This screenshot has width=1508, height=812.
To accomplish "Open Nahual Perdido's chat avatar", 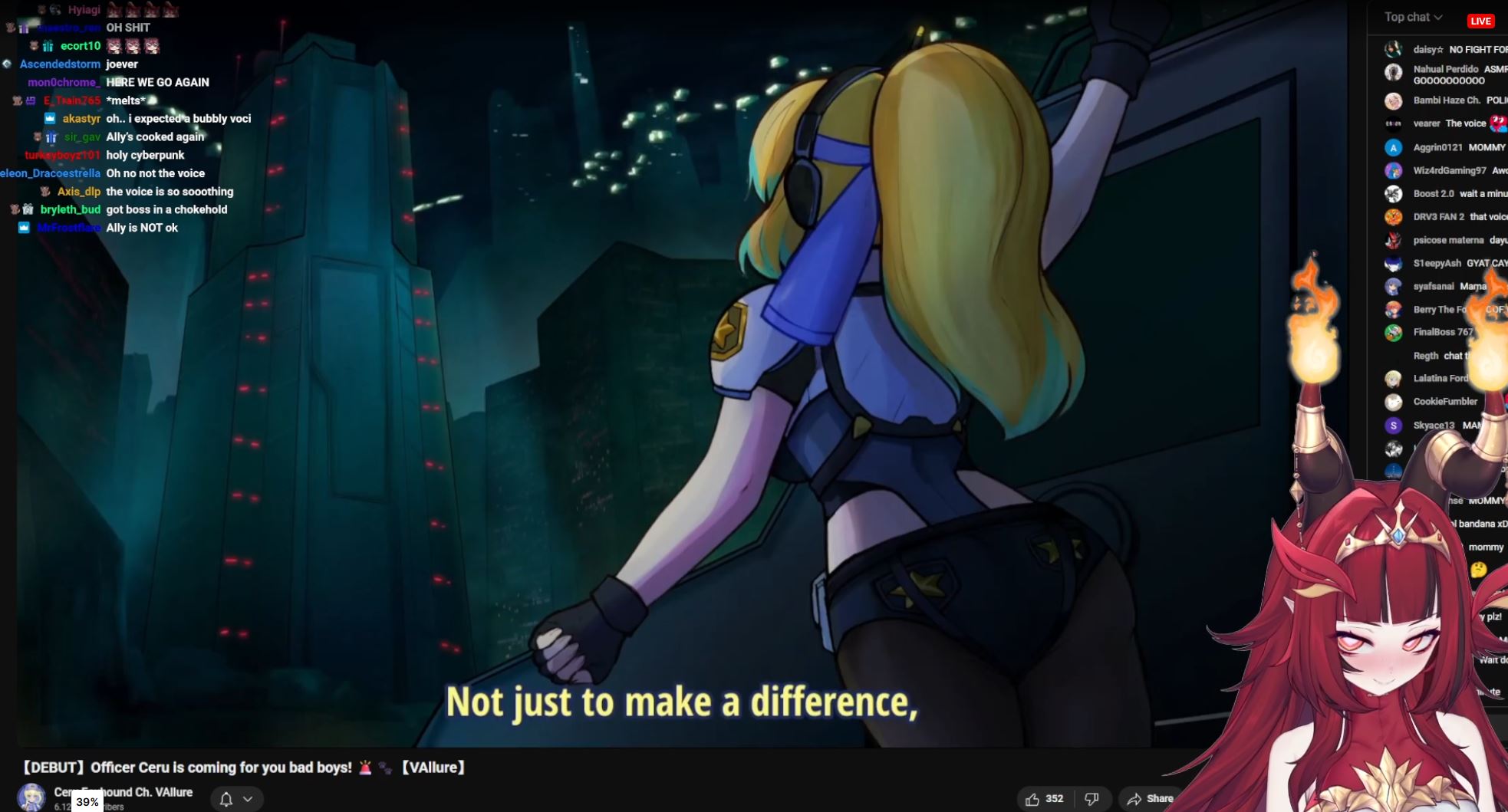I will [x=1394, y=72].
